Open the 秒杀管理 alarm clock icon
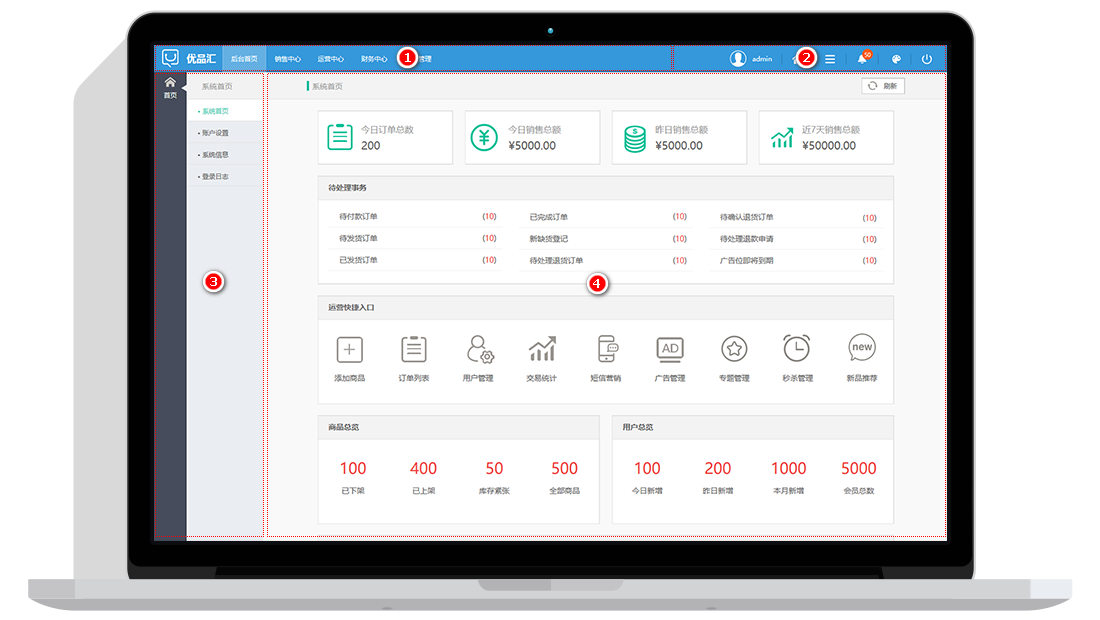This screenshot has width=1100, height=620. pos(797,348)
